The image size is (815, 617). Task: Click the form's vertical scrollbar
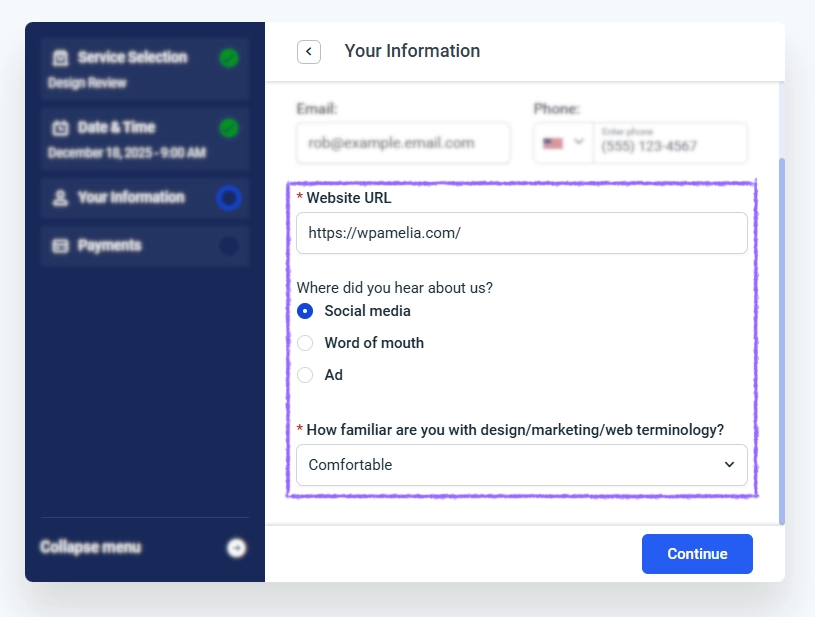point(781,340)
